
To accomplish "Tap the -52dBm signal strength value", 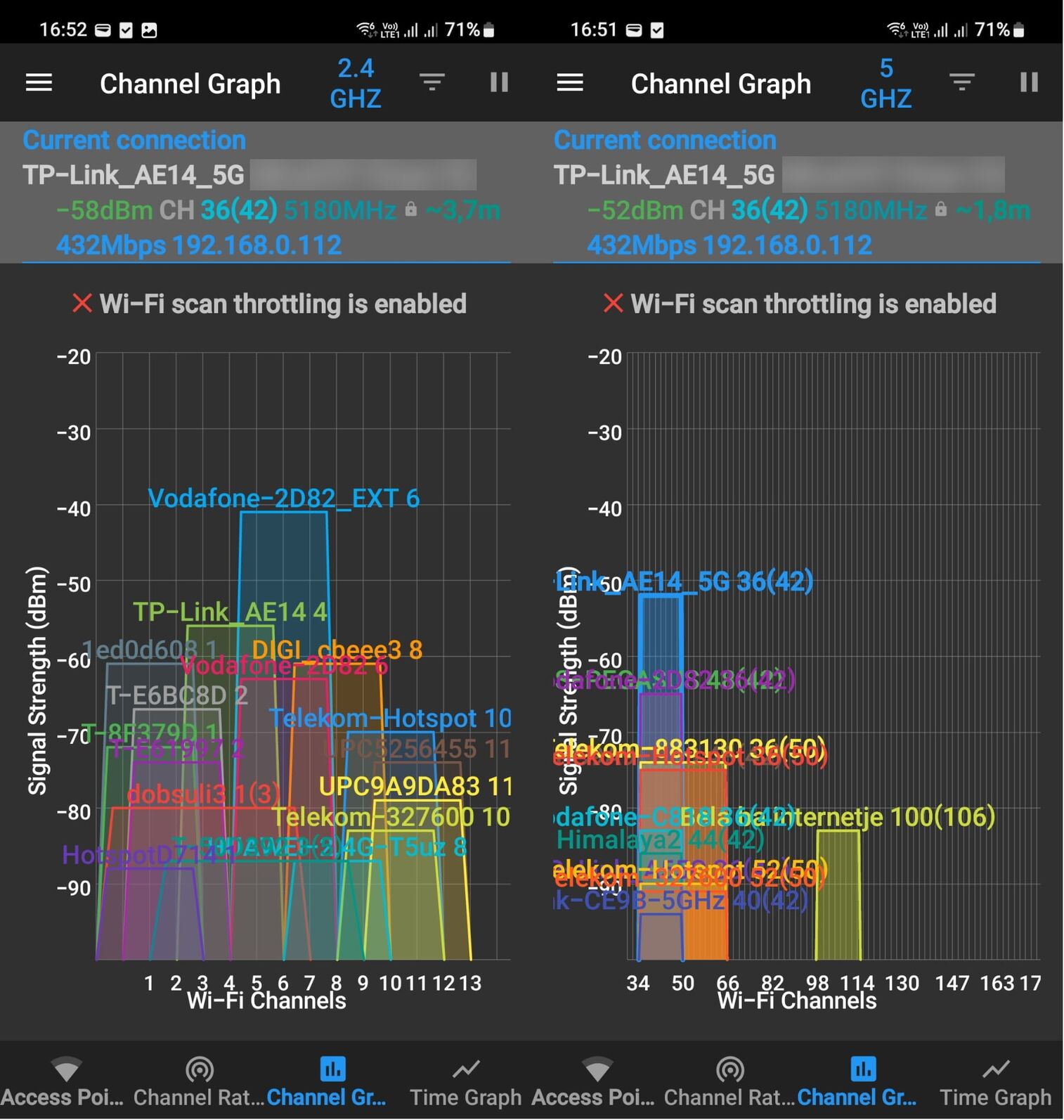I will tap(635, 210).
